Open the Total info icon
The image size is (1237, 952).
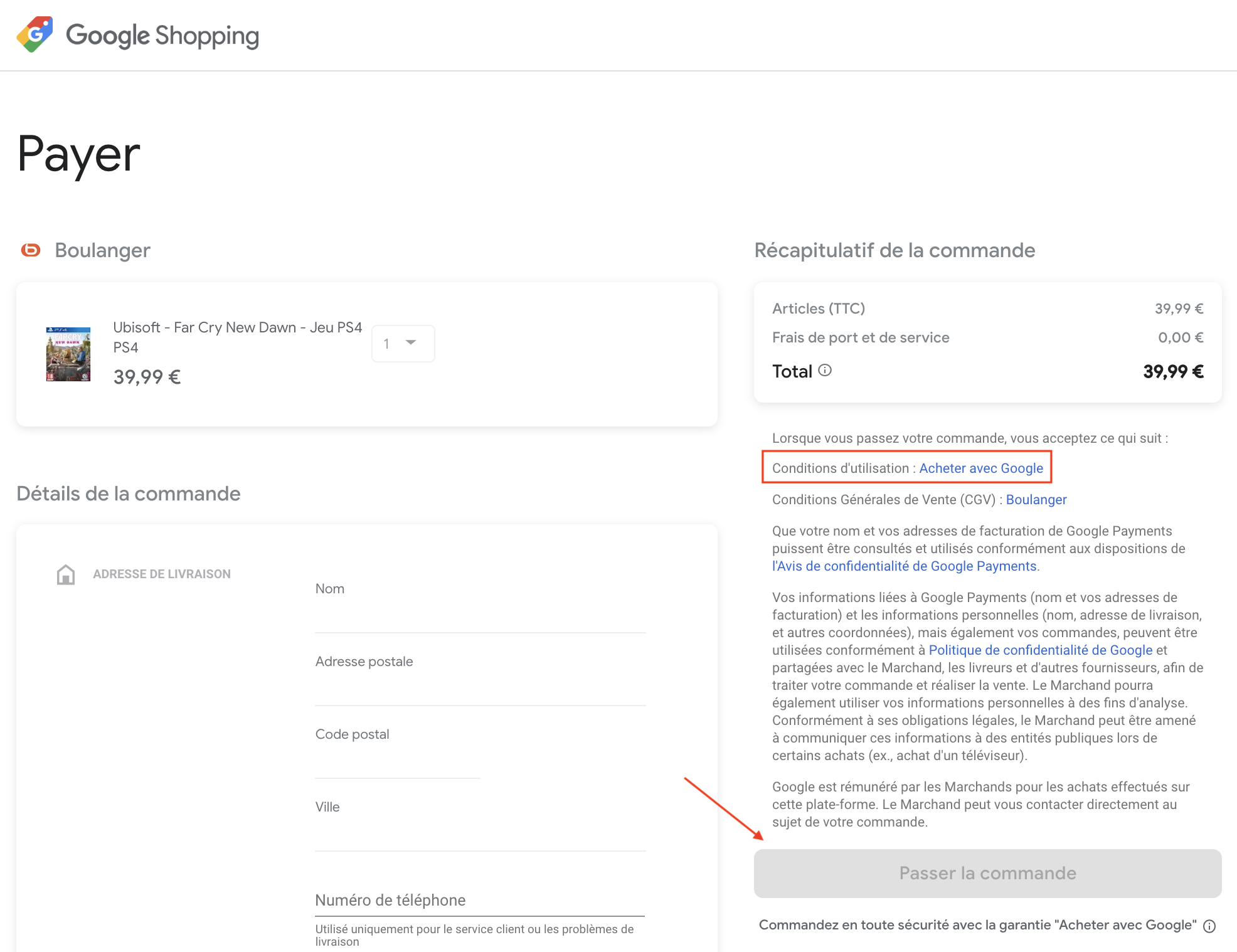825,370
